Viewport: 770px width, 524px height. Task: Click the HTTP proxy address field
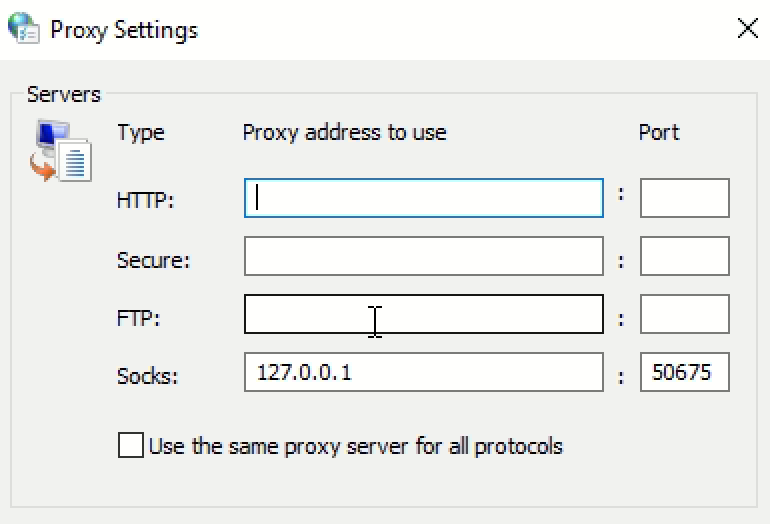423,198
